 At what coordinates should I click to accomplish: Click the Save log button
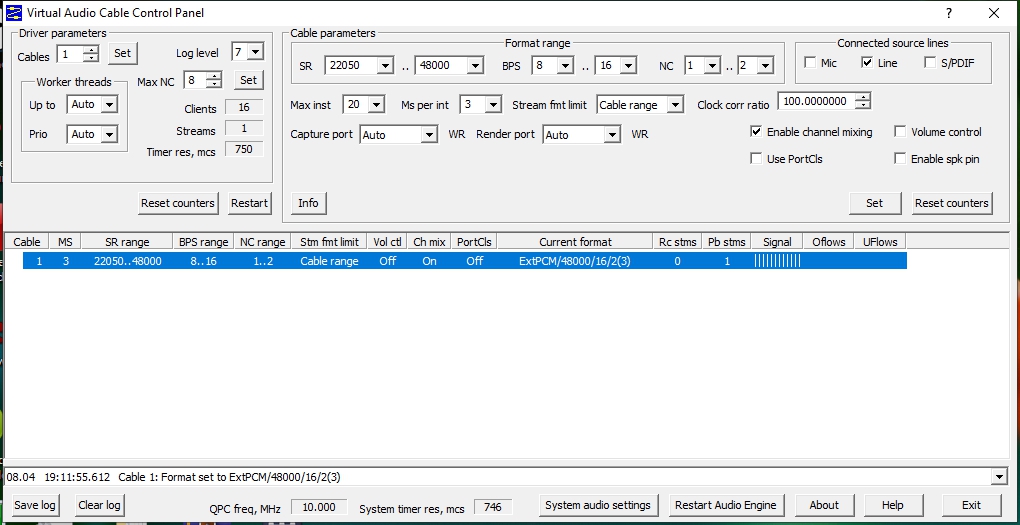pyautogui.click(x=34, y=505)
